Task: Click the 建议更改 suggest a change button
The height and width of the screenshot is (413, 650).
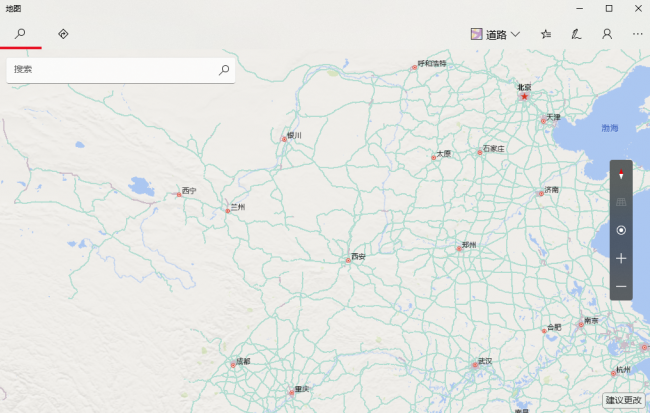Action: [623, 400]
